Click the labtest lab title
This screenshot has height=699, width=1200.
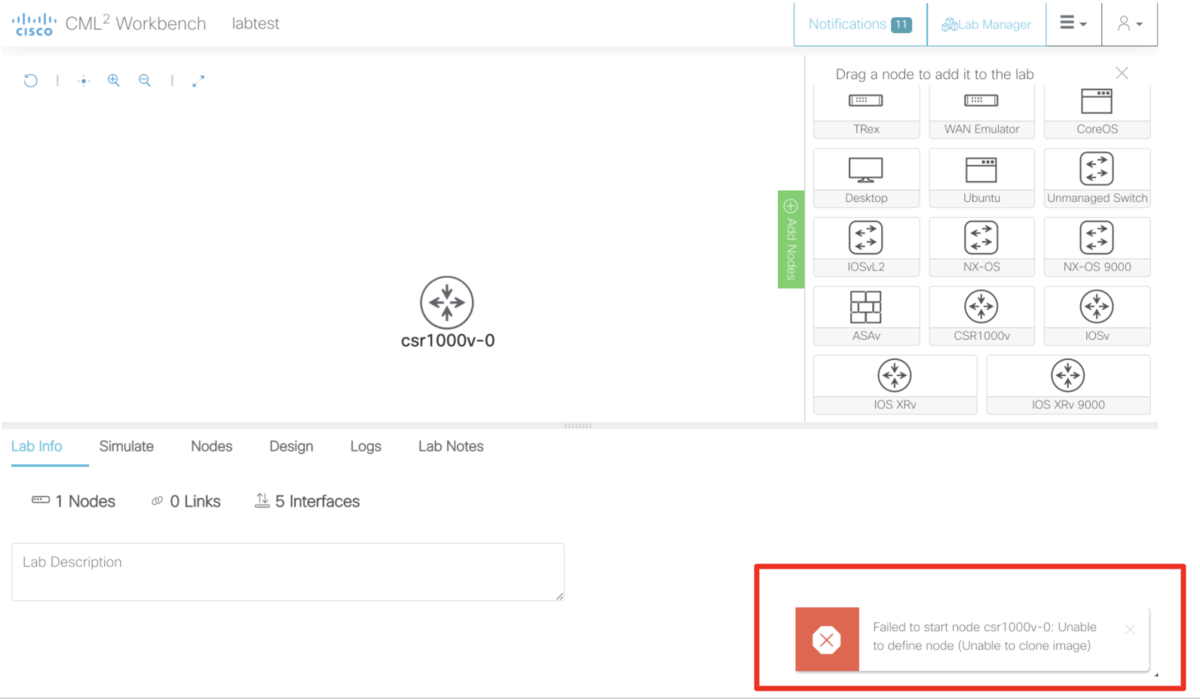pos(256,24)
